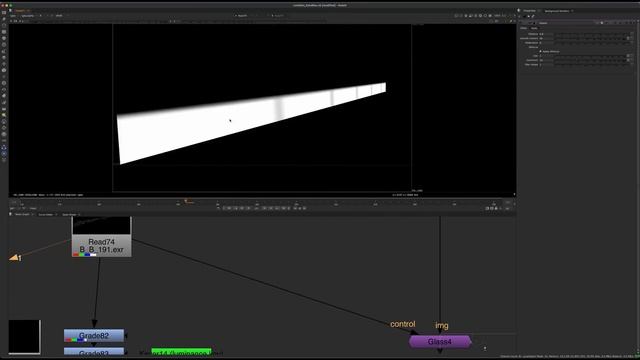Open the Dope Sheet tab

pos(69,214)
